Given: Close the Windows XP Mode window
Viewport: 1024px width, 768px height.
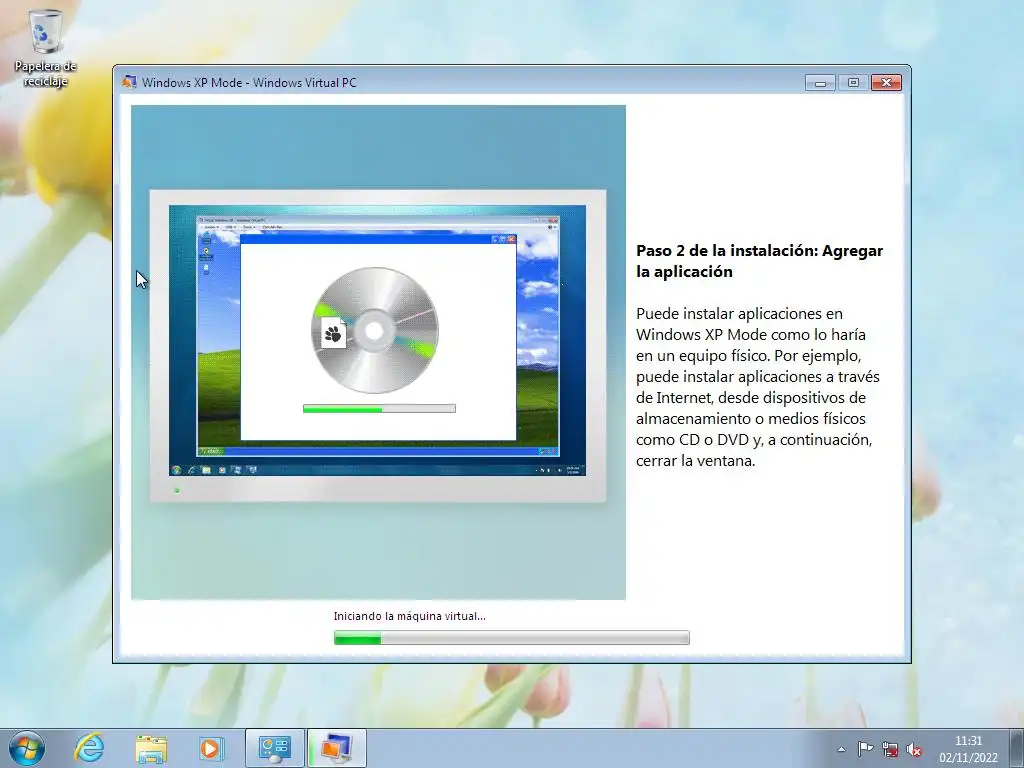Looking at the screenshot, I should tap(886, 82).
